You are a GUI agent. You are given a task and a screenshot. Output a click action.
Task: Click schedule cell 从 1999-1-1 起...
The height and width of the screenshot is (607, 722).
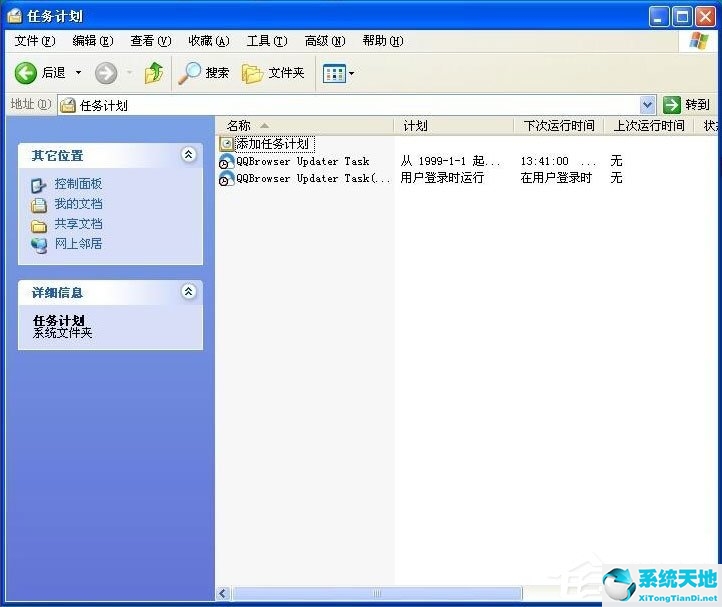(x=450, y=161)
